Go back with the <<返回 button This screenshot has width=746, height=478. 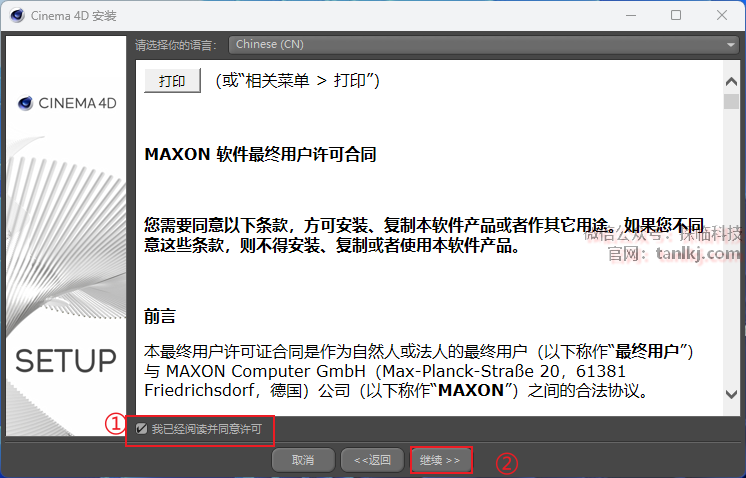(372, 460)
